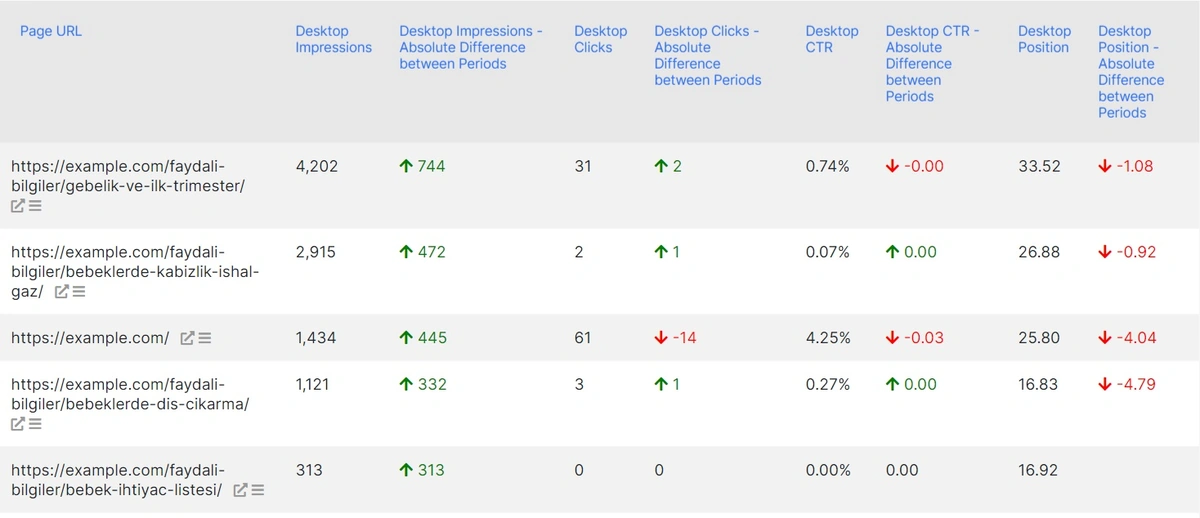Click external link icon for bebek-ihtiyac-listesi URL

(240, 490)
